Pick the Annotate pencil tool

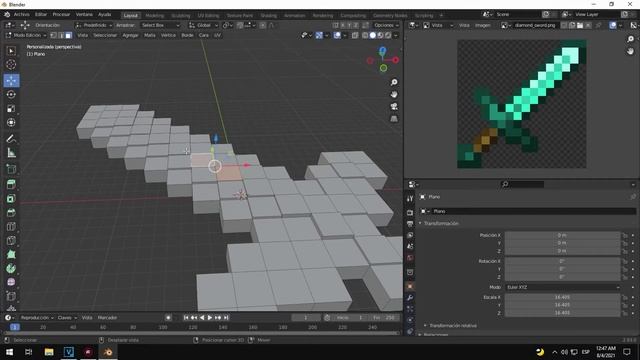coord(11,139)
